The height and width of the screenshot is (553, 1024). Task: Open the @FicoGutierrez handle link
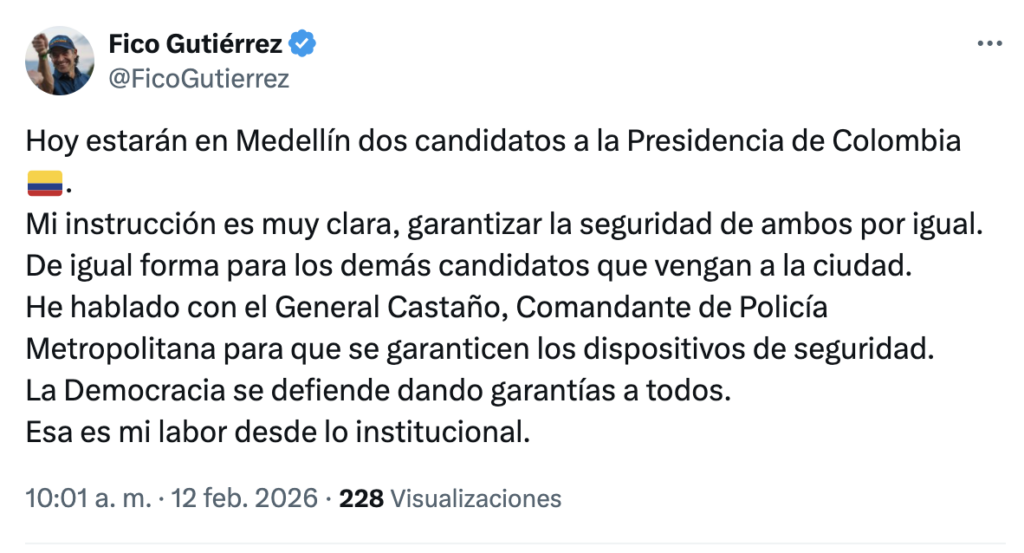197,79
